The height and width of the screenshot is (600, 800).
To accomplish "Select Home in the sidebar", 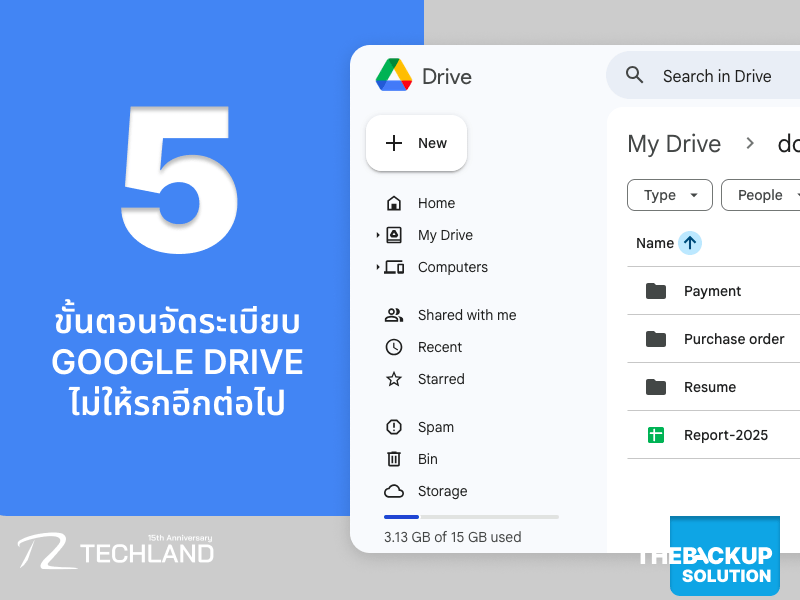I will (x=435, y=203).
